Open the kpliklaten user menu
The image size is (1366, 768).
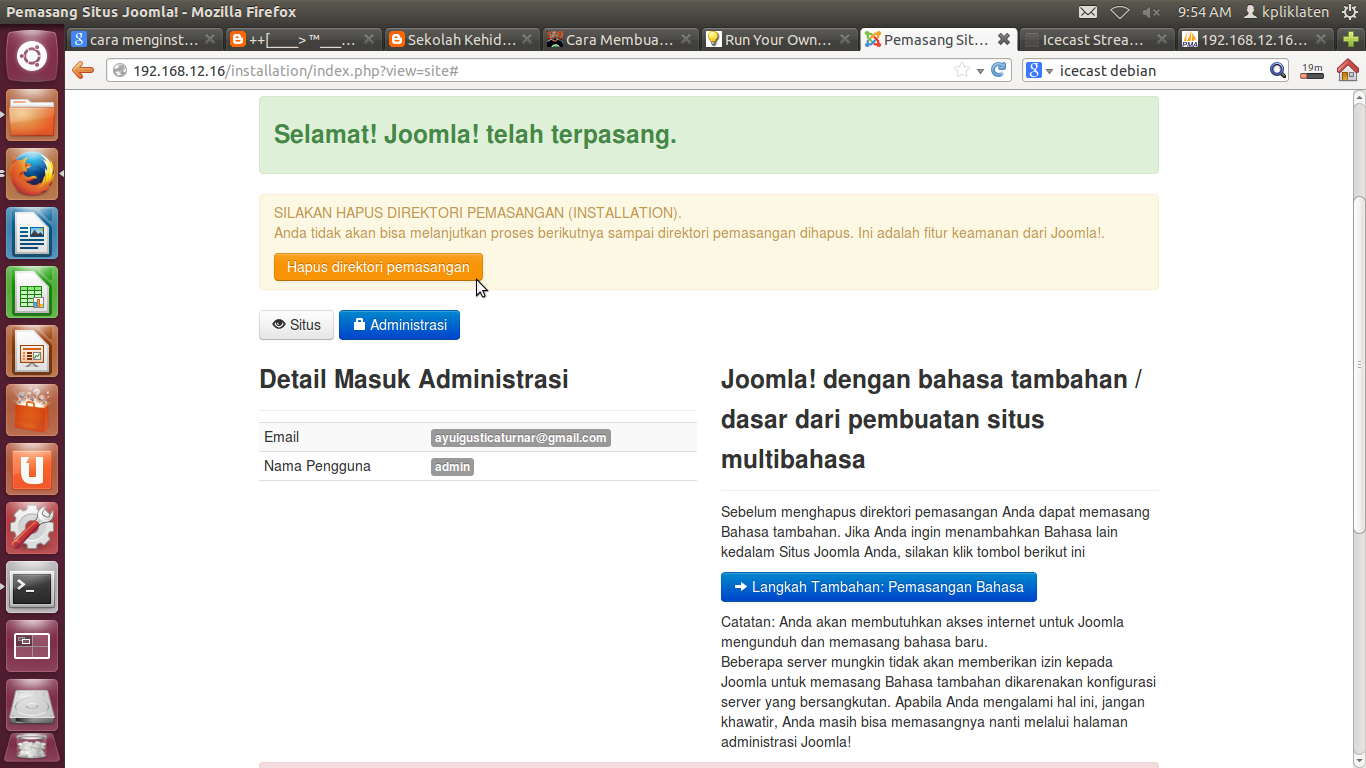1286,12
